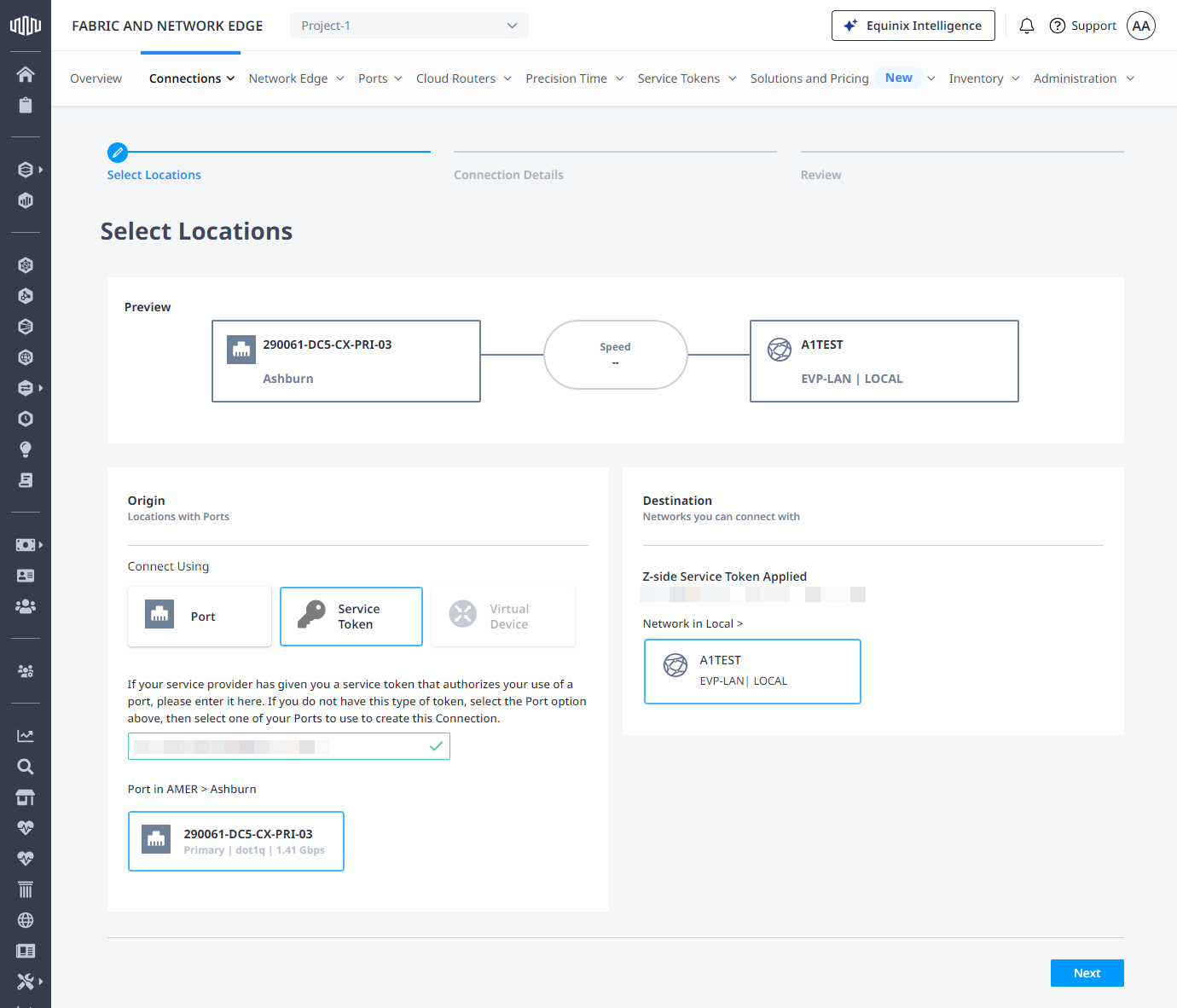Open the Project-1 project dropdown

(x=409, y=26)
